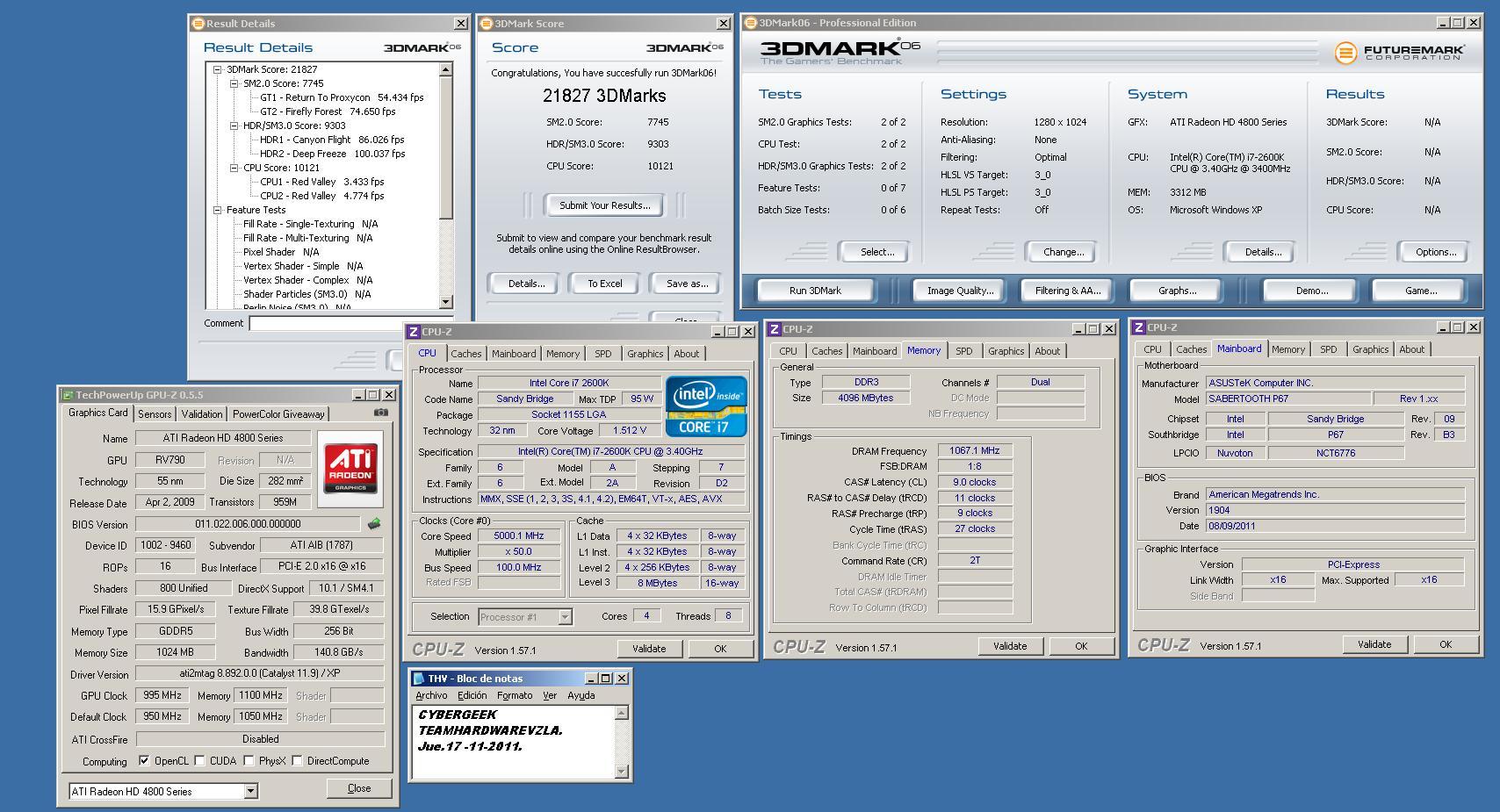Collapse the CPU Score tree node
The image size is (1500, 812).
pyautogui.click(x=234, y=168)
